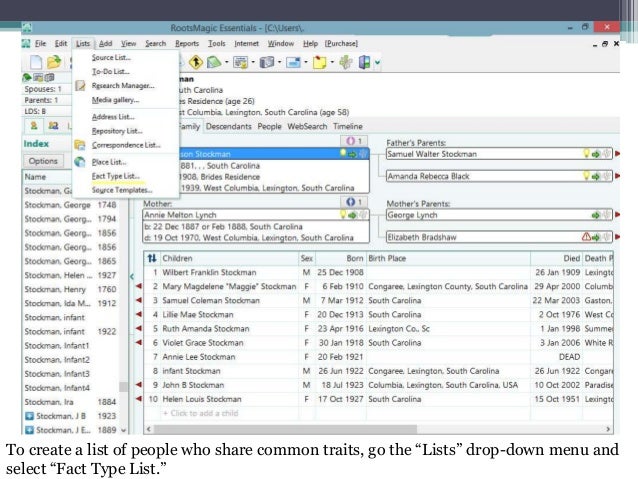Image resolution: width=638 pixels, height=479 pixels.
Task: Click the two-people icon tab in sidebar
Action: point(53,126)
